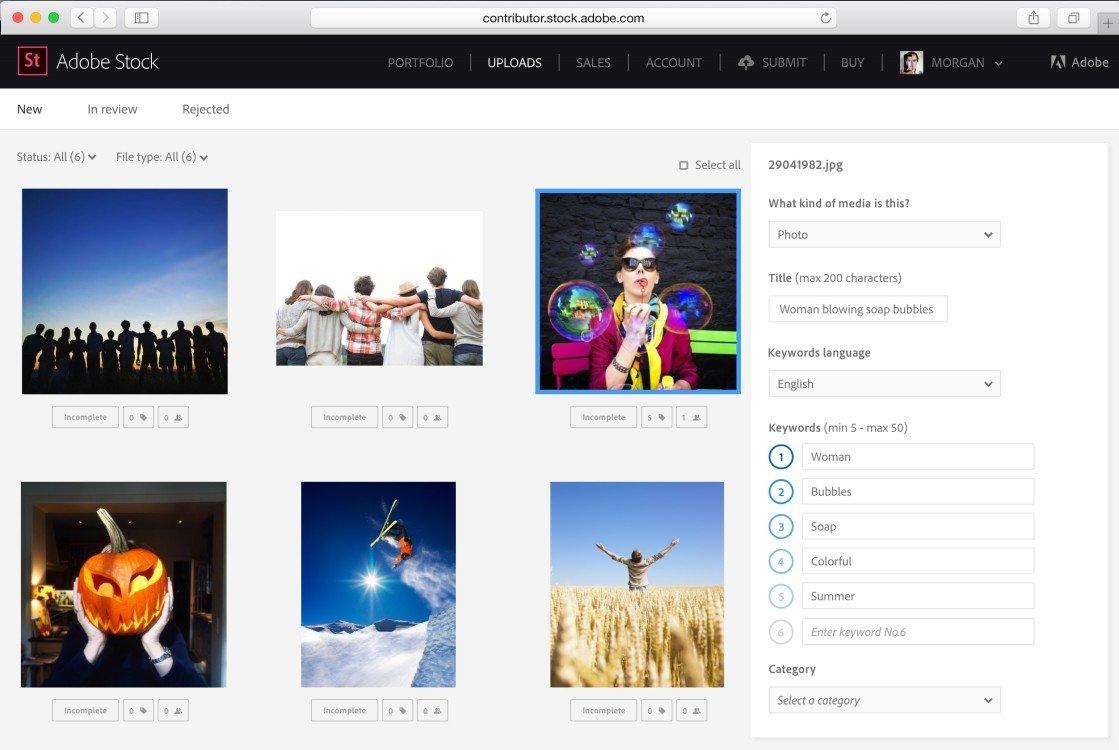
Task: Open the Status: All (6) filter
Action: click(57, 157)
